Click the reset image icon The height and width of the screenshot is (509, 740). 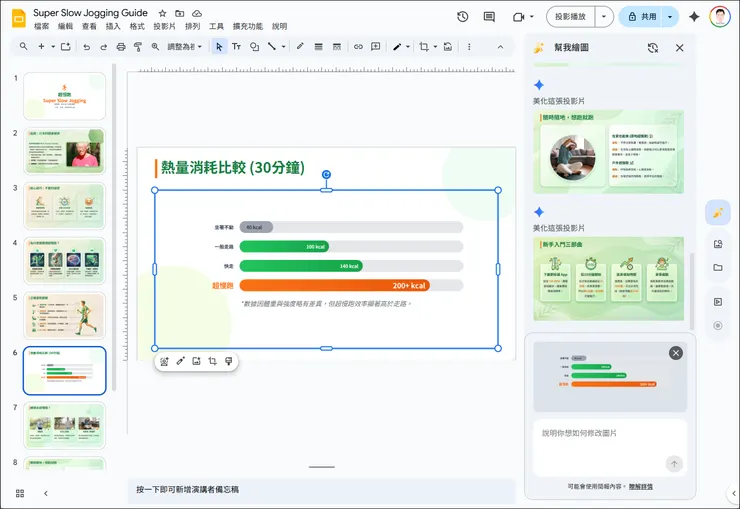[x=448, y=47]
